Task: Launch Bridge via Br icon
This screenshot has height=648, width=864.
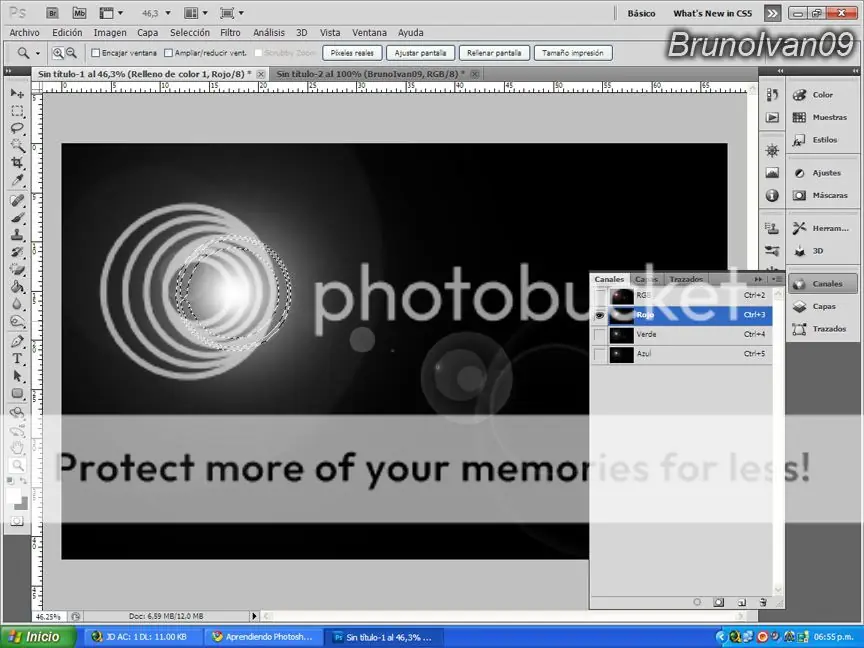Action: pyautogui.click(x=52, y=13)
